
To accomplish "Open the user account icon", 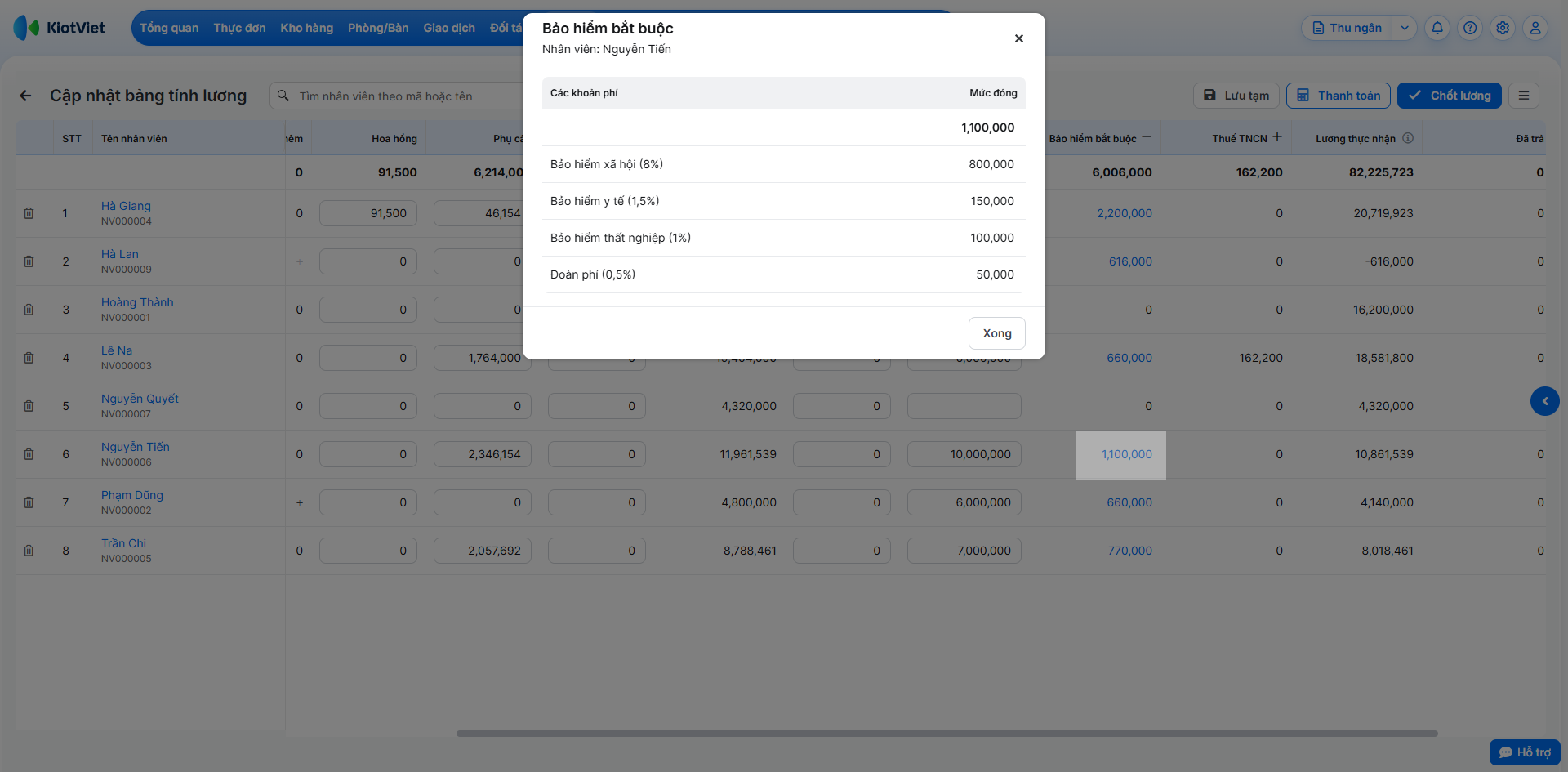I will [x=1535, y=28].
